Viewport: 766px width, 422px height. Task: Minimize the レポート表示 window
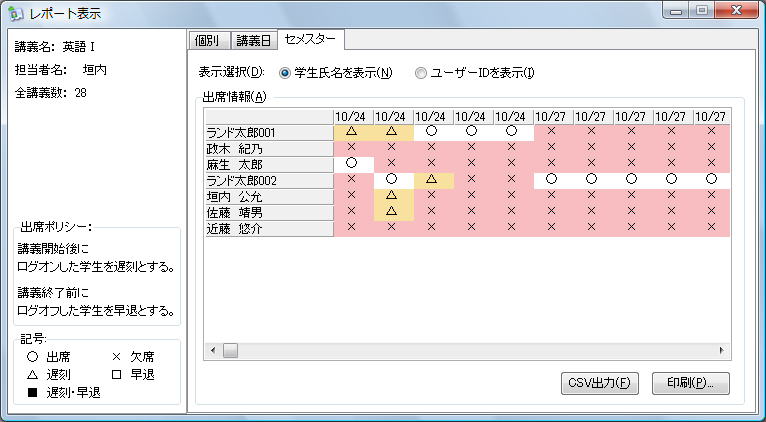click(x=676, y=11)
